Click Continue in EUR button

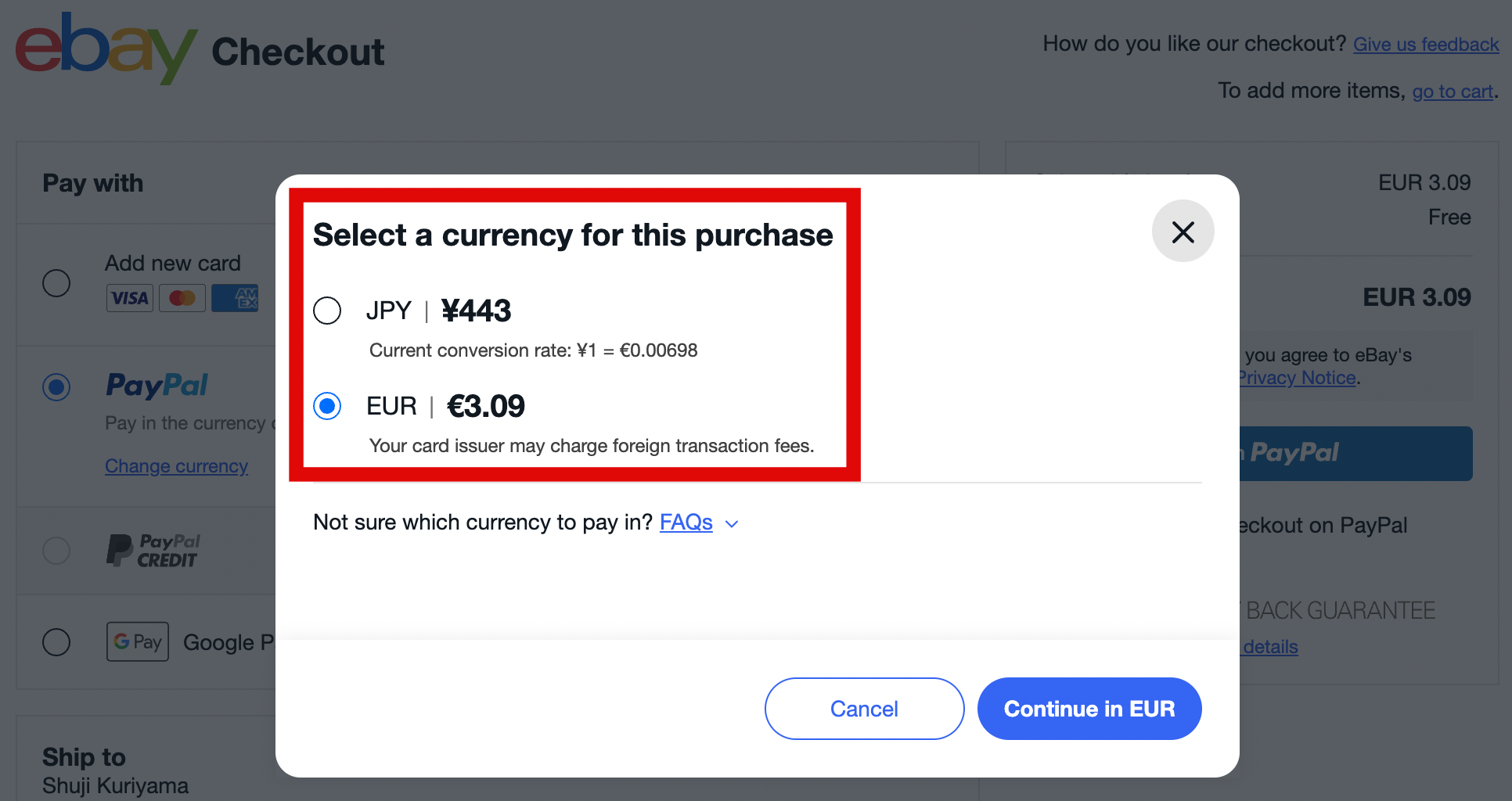1089,709
